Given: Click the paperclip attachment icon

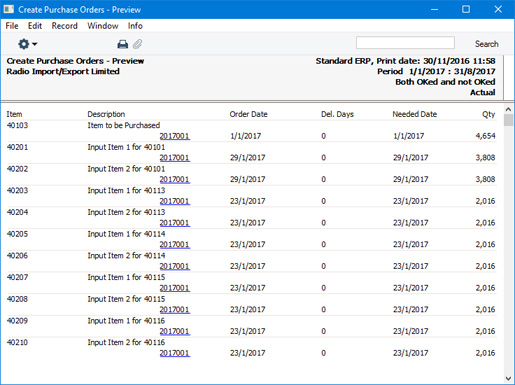Looking at the screenshot, I should click(x=137, y=44).
